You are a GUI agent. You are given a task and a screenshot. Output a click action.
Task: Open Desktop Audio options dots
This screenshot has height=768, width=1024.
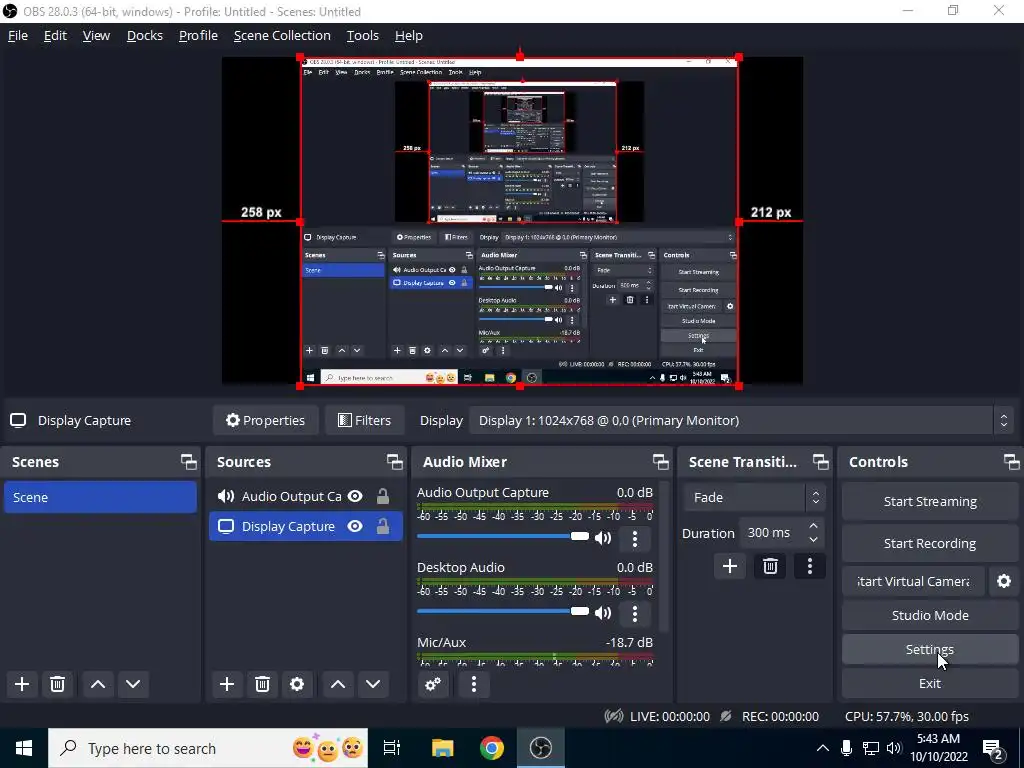coord(635,613)
